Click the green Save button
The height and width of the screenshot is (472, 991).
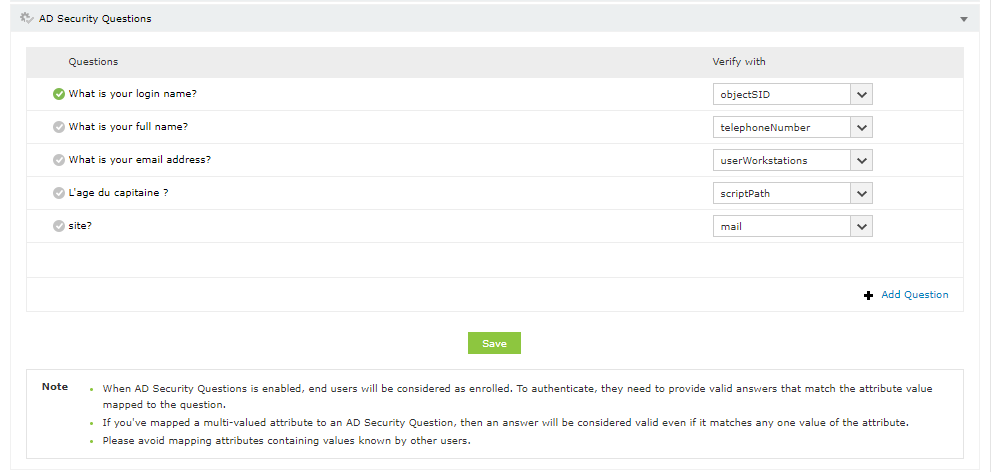(494, 343)
